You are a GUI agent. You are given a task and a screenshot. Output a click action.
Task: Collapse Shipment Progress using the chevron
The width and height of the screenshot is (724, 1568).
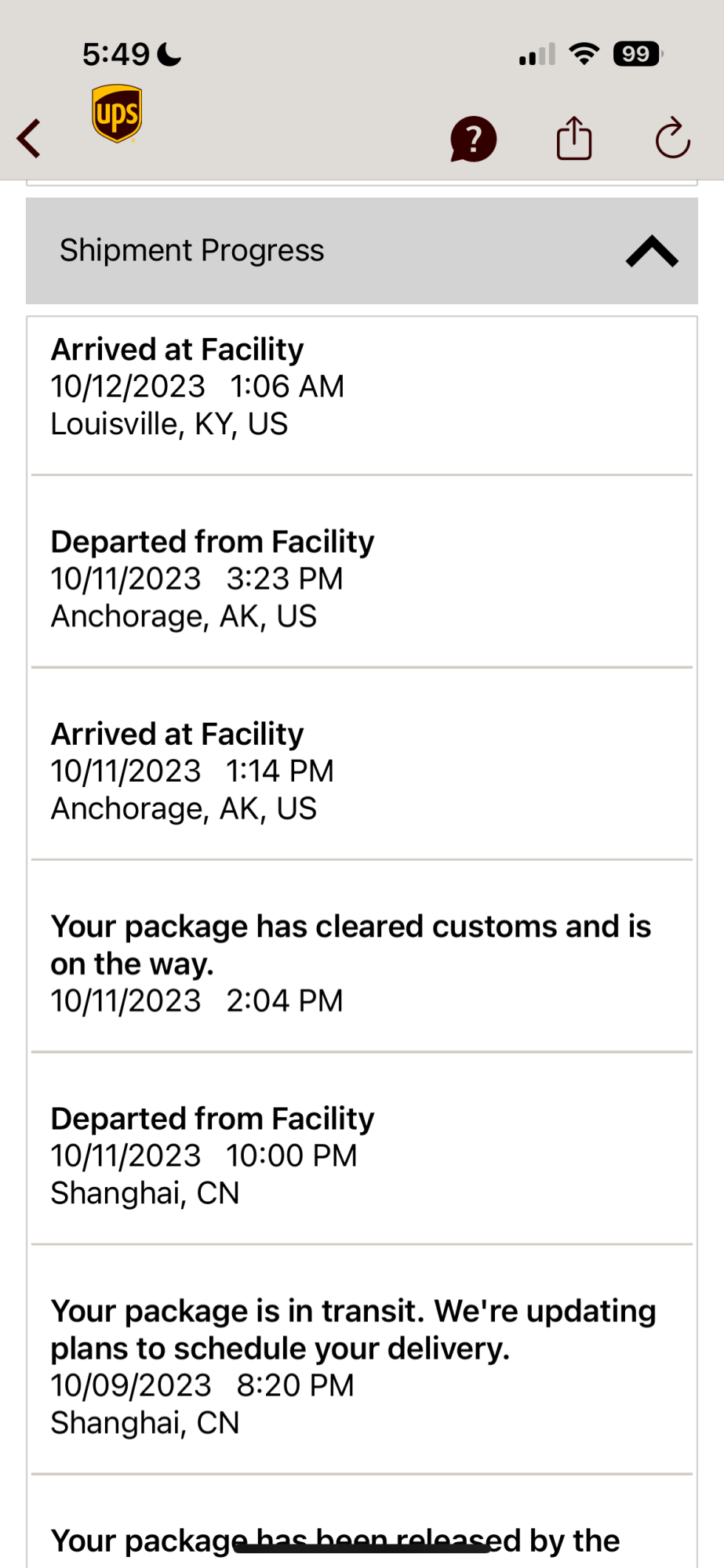point(652,252)
